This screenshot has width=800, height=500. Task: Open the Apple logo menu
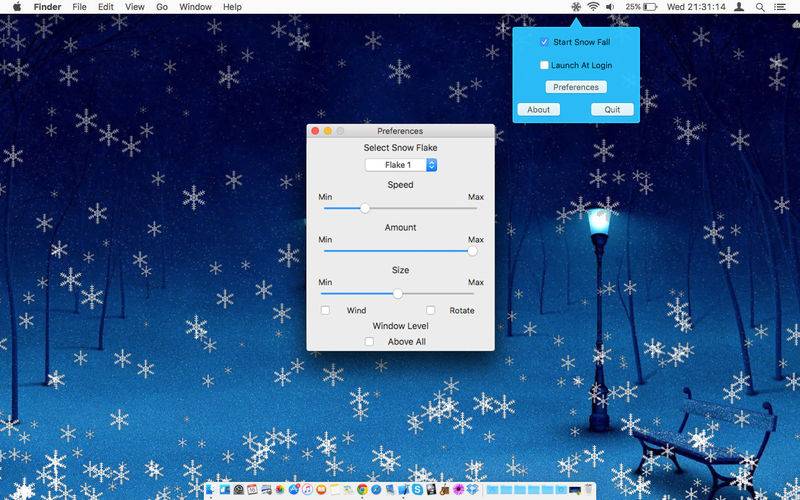(17, 7)
